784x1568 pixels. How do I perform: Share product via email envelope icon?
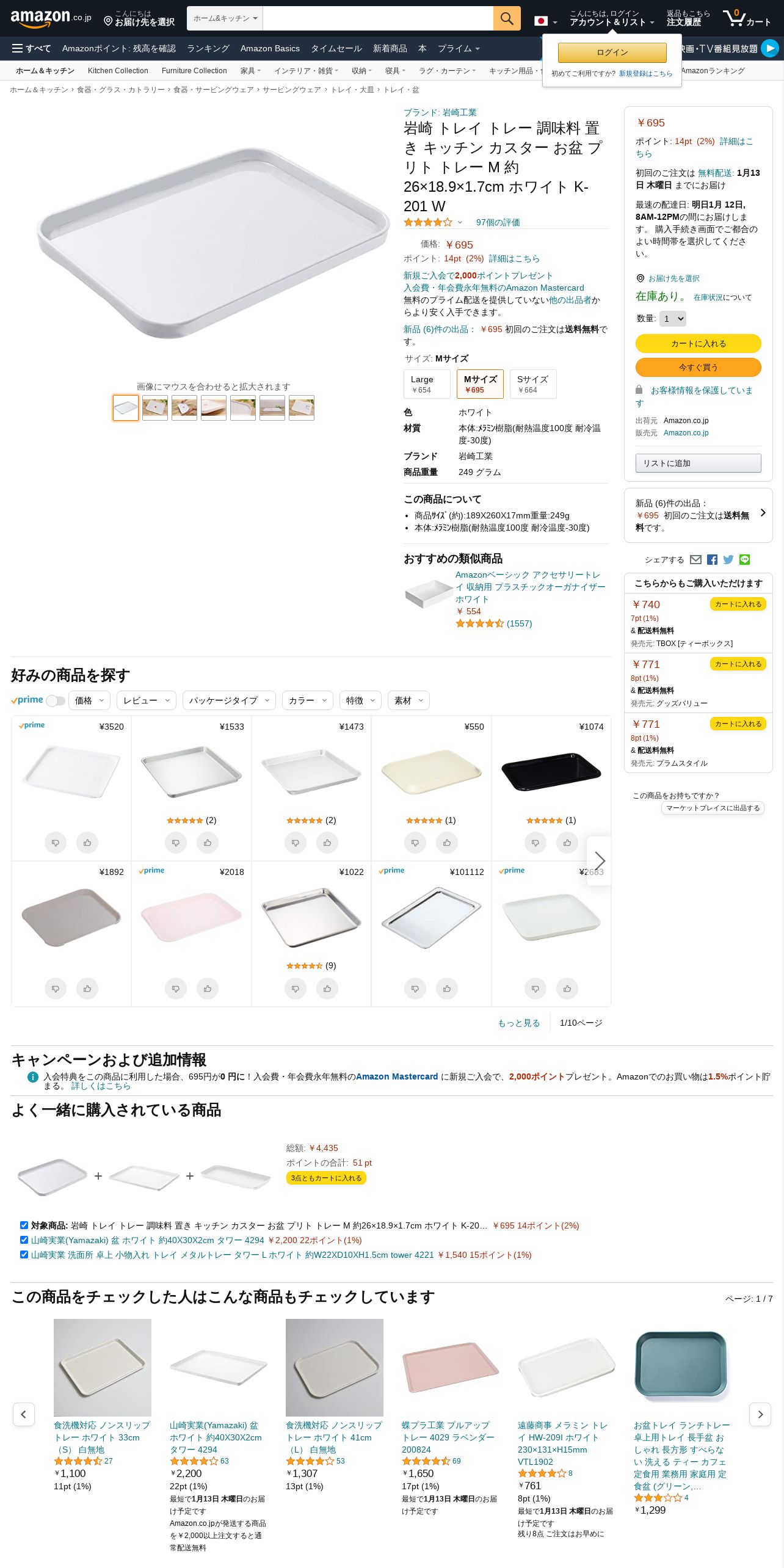(x=695, y=559)
